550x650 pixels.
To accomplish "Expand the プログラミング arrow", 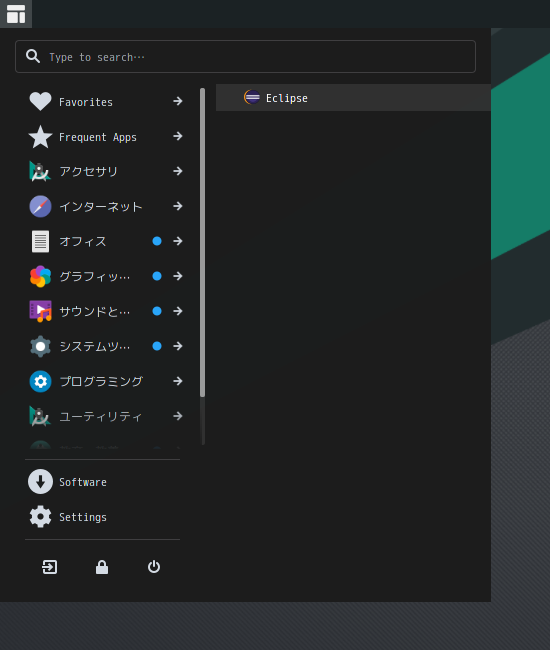I will tap(178, 381).
